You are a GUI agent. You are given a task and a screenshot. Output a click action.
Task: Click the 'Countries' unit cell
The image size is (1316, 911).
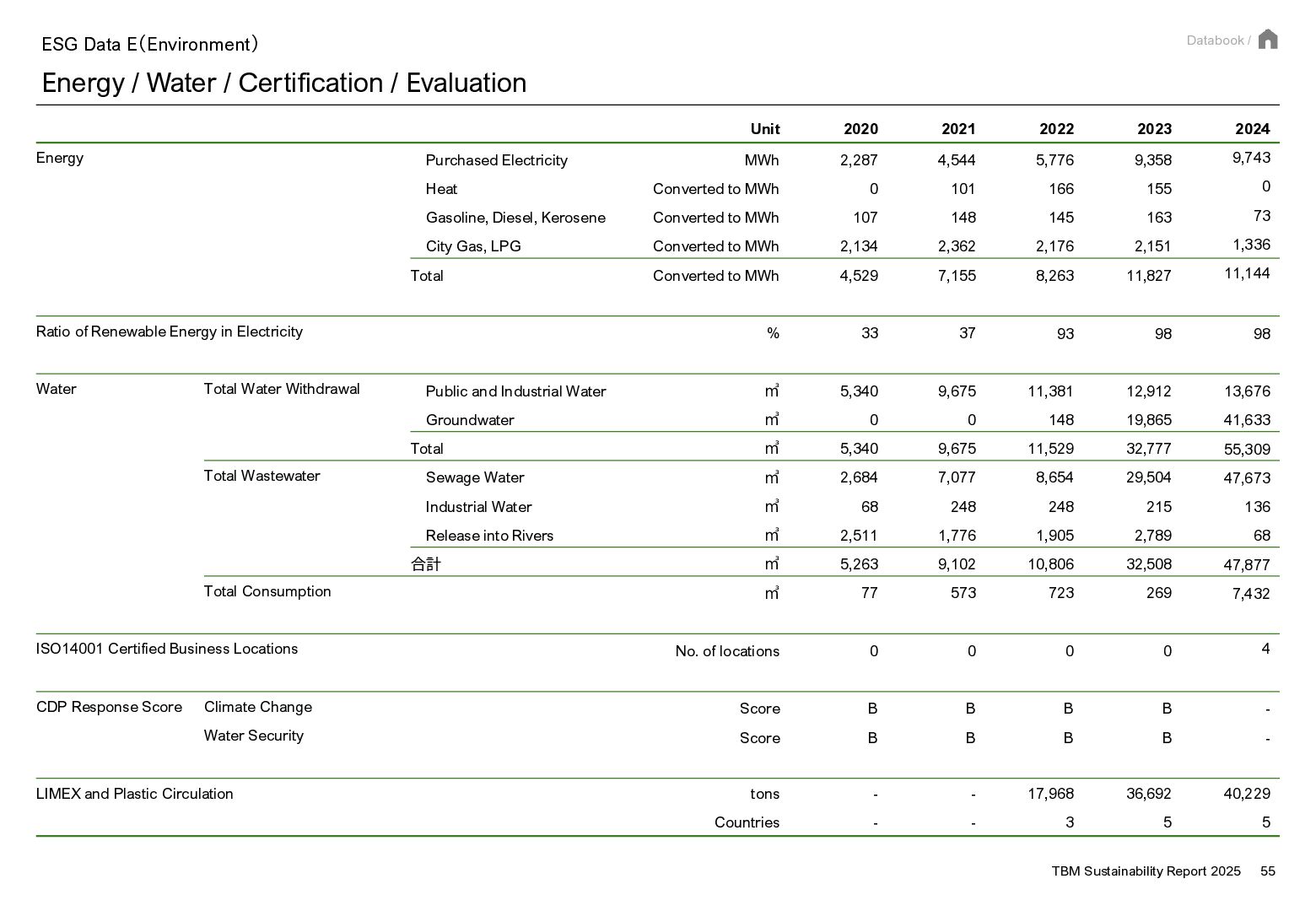click(747, 822)
